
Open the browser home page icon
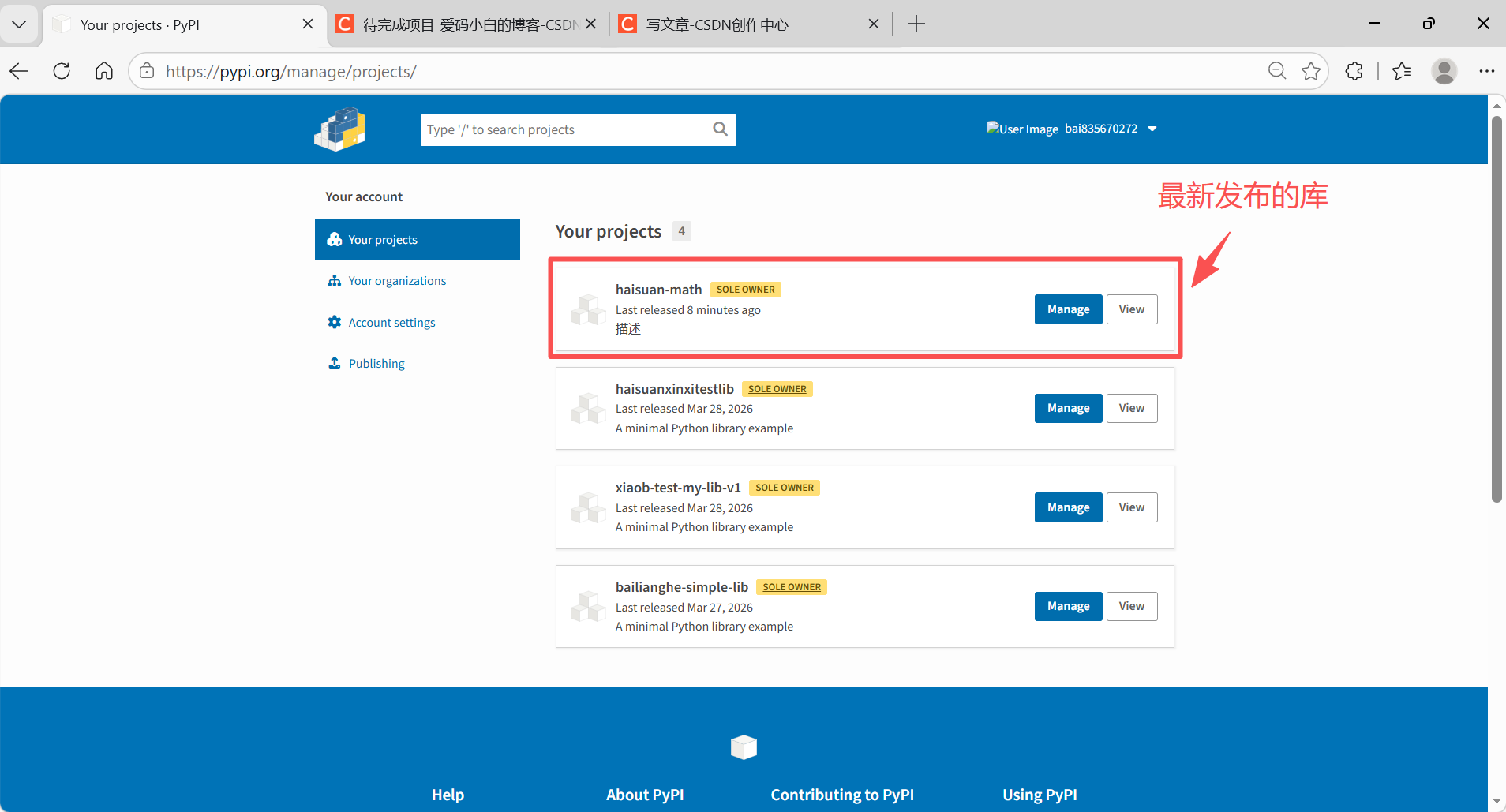pos(104,71)
